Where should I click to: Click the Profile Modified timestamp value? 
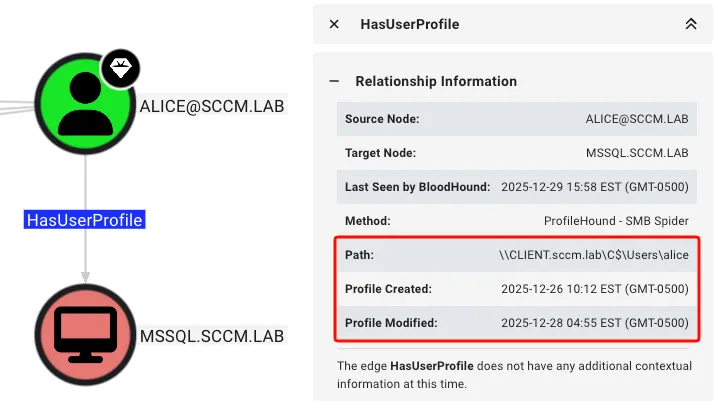coord(594,323)
